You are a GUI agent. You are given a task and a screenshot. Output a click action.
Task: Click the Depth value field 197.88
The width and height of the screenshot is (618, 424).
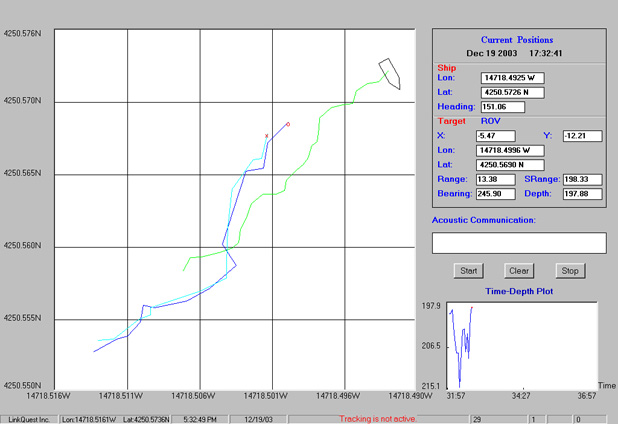tap(581, 193)
